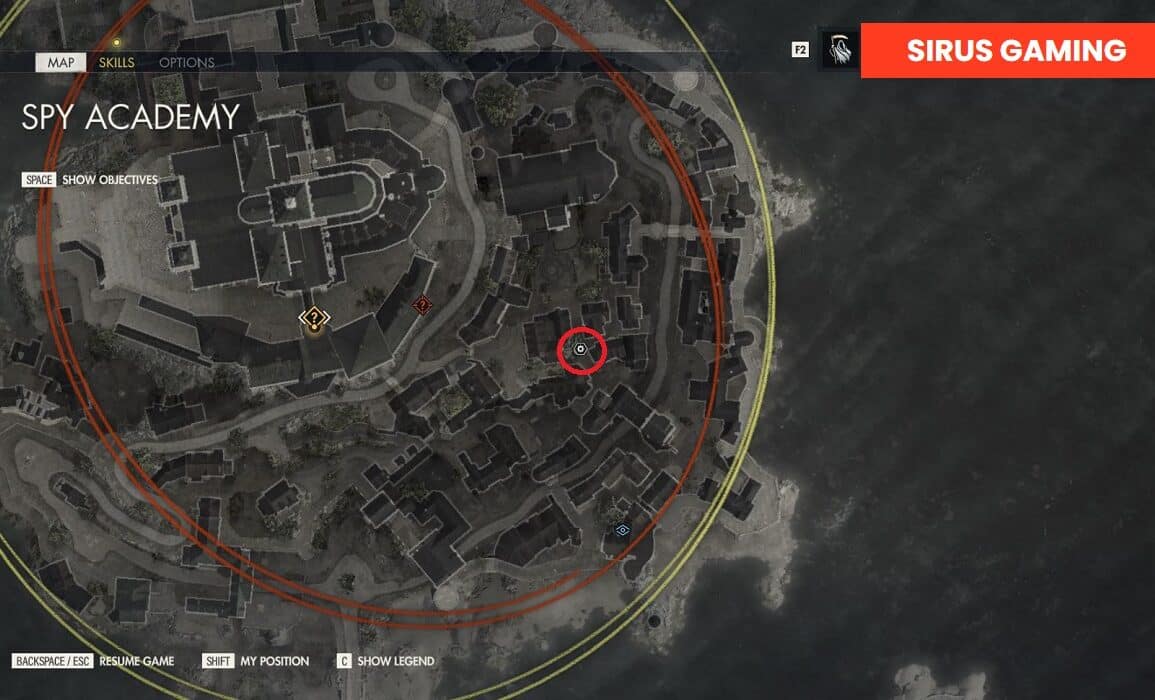Select the red question mark map marker
Screen dimensions: 1155x700
point(422,304)
